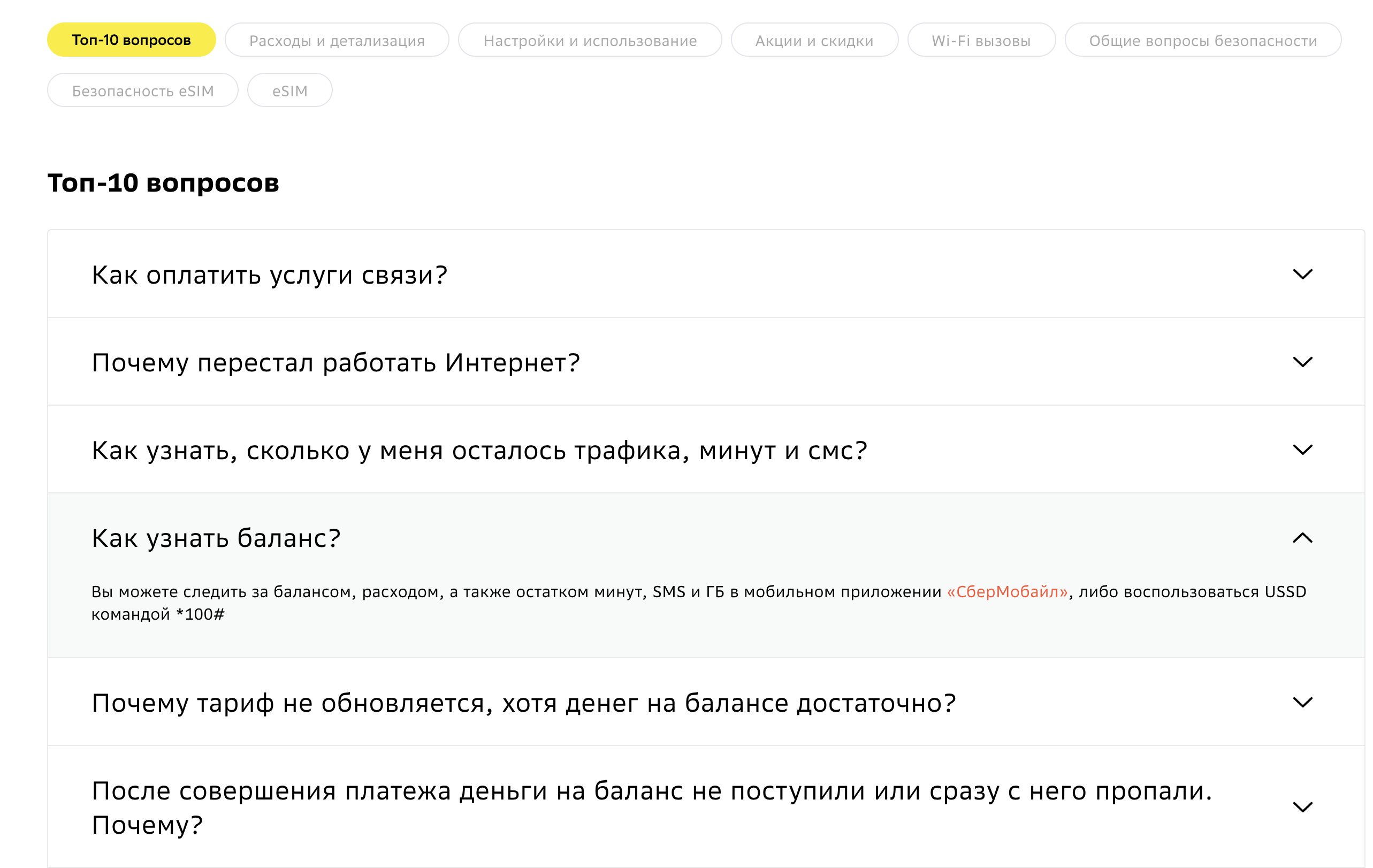Image resolution: width=1373 pixels, height=868 pixels.
Task: Select the "Wi-Fi вызовы" filter
Action: pyautogui.click(x=981, y=40)
